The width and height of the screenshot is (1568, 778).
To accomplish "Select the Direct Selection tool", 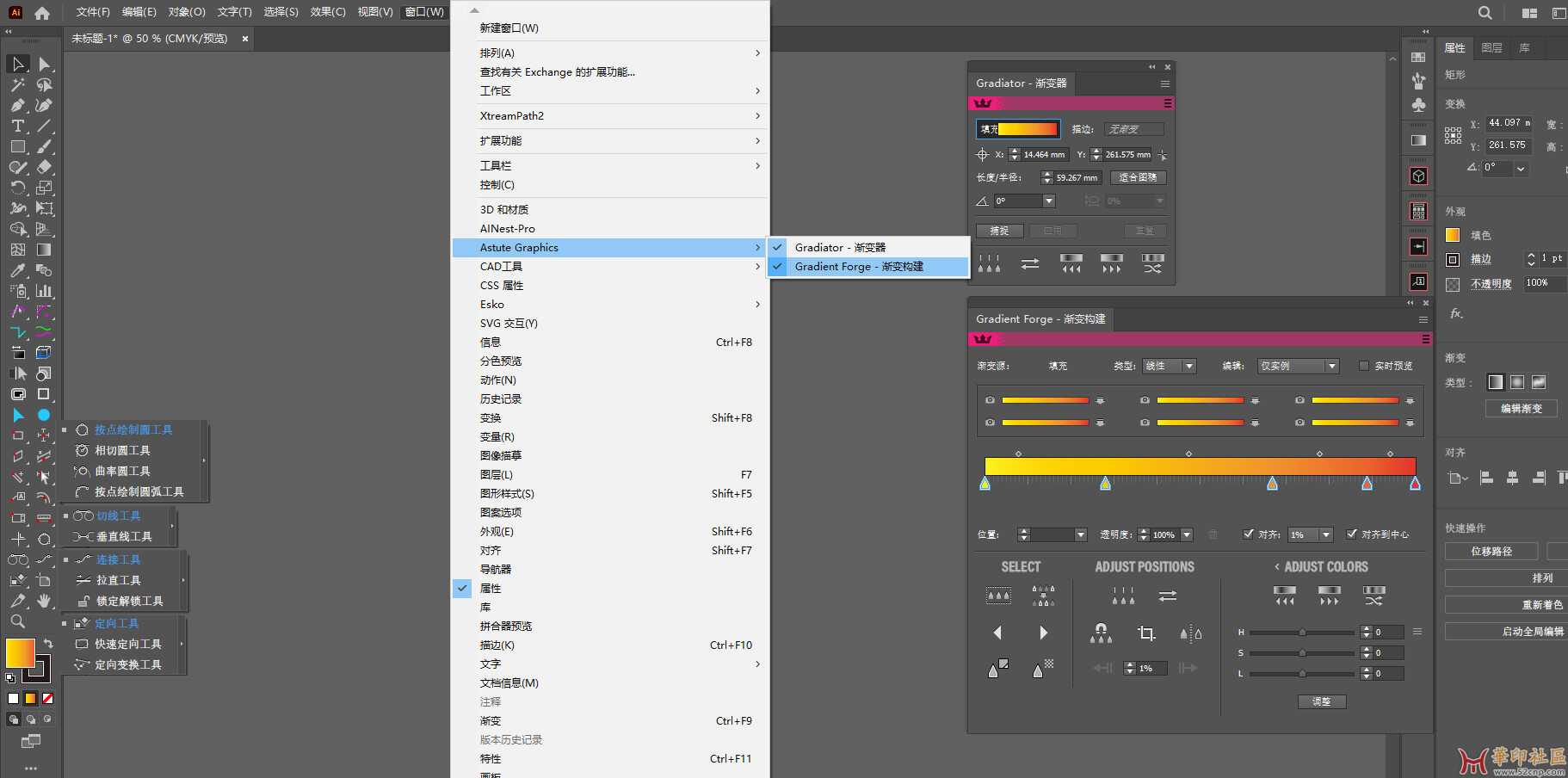I will 44,64.
